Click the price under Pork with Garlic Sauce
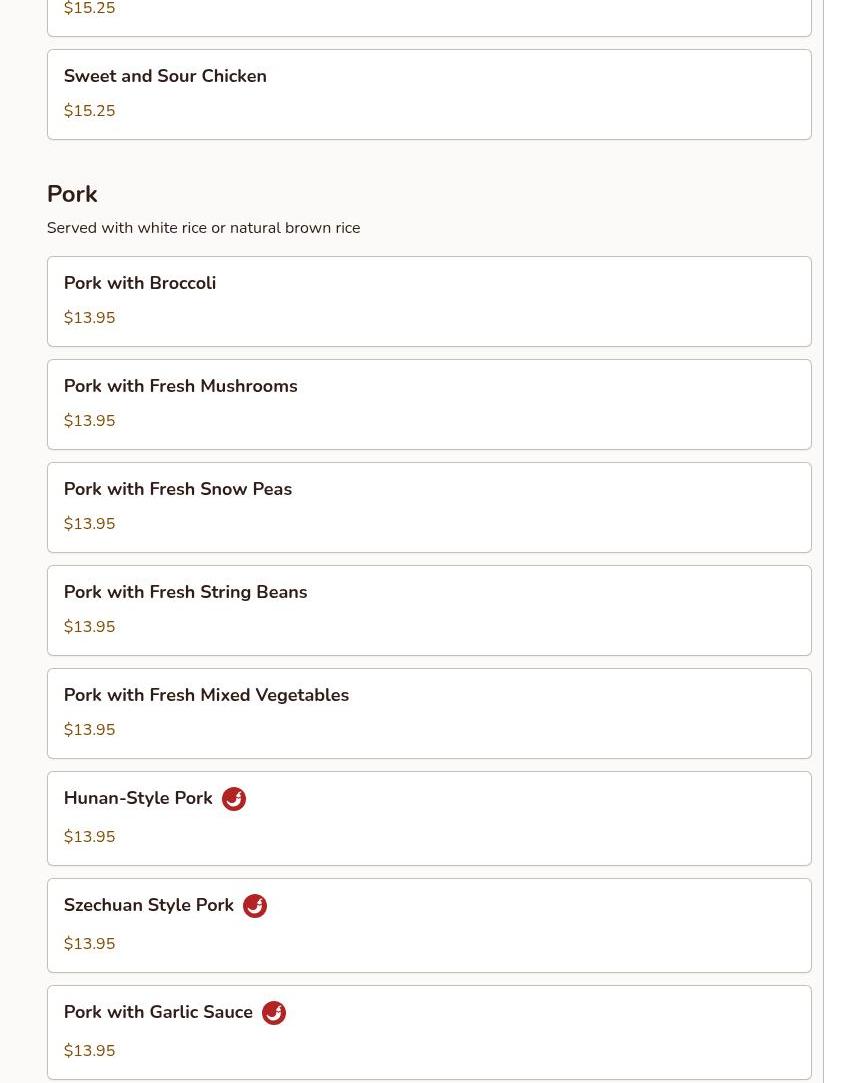The width and height of the screenshot is (844, 1083). point(89,1051)
